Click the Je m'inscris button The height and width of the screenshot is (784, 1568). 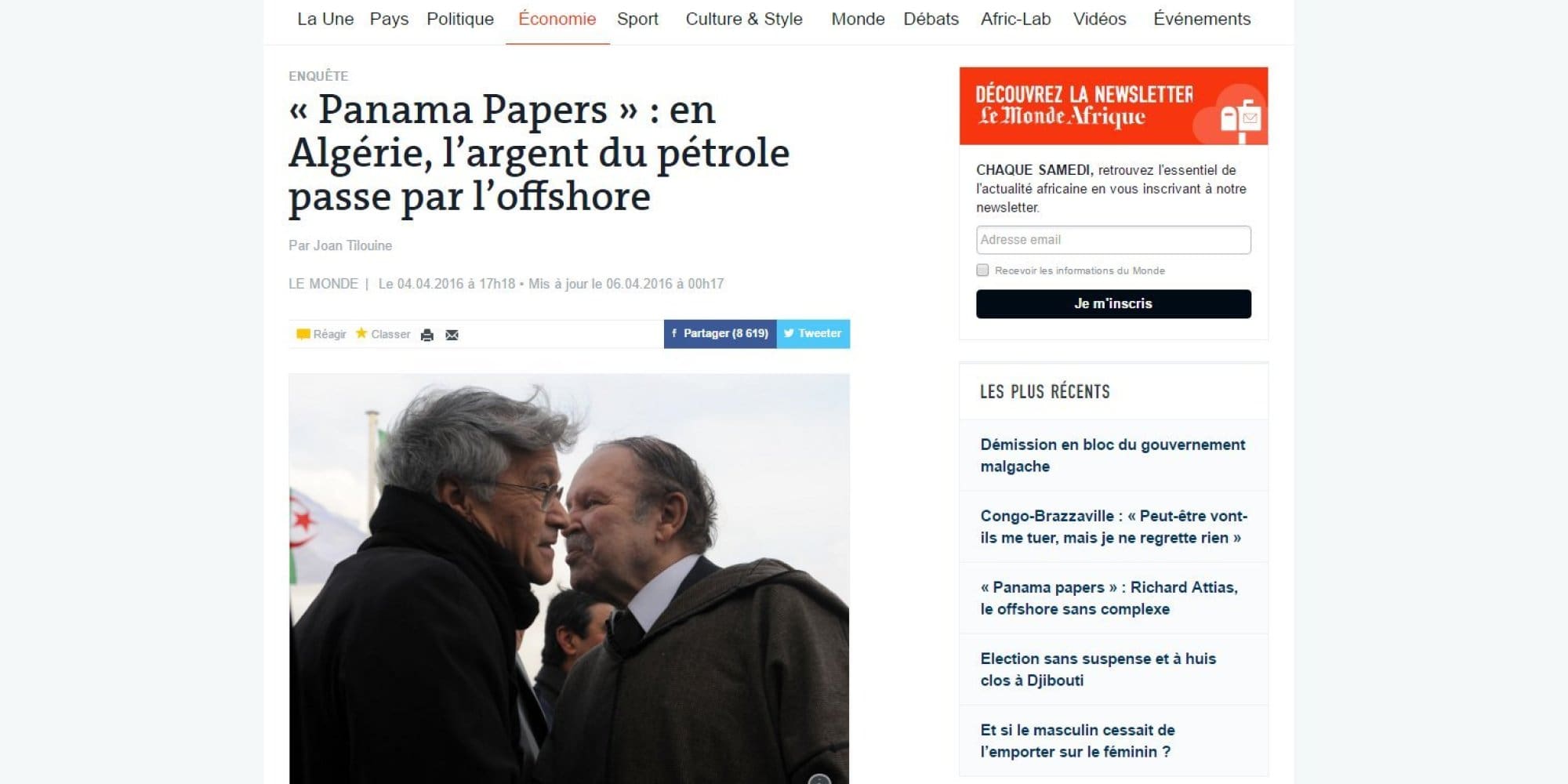point(1113,303)
